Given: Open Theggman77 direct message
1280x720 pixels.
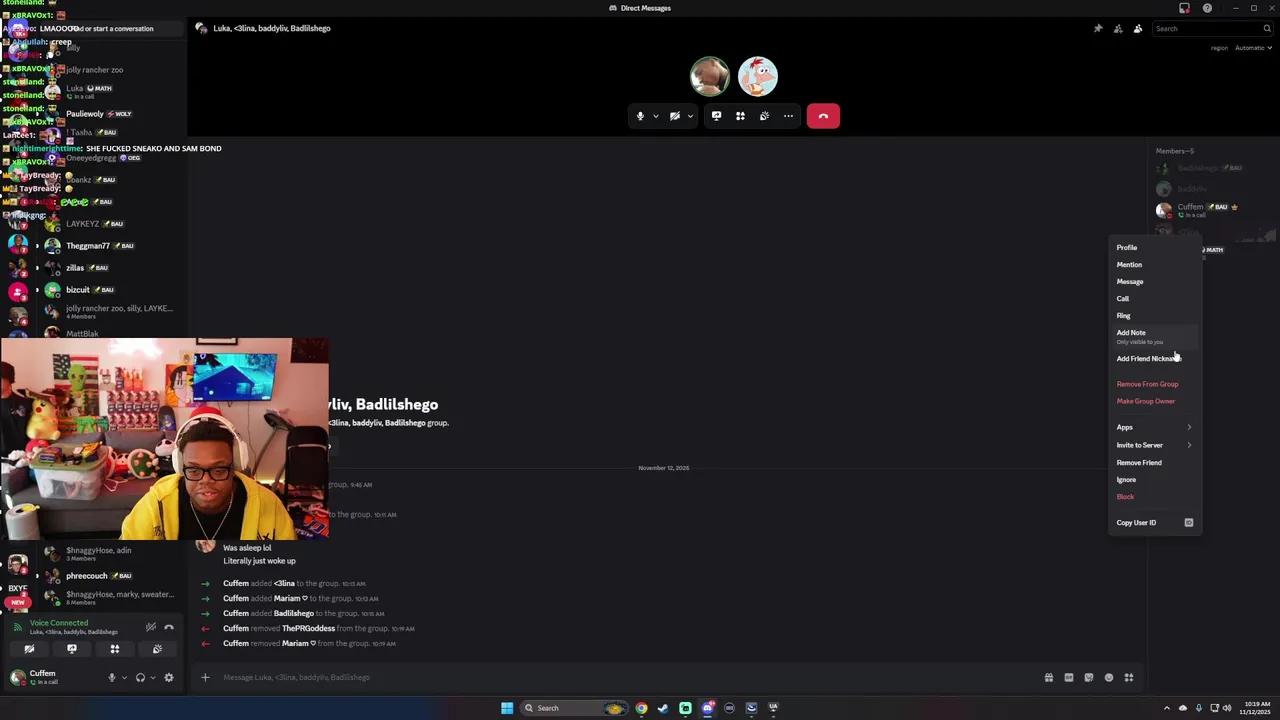Looking at the screenshot, I should [110, 246].
